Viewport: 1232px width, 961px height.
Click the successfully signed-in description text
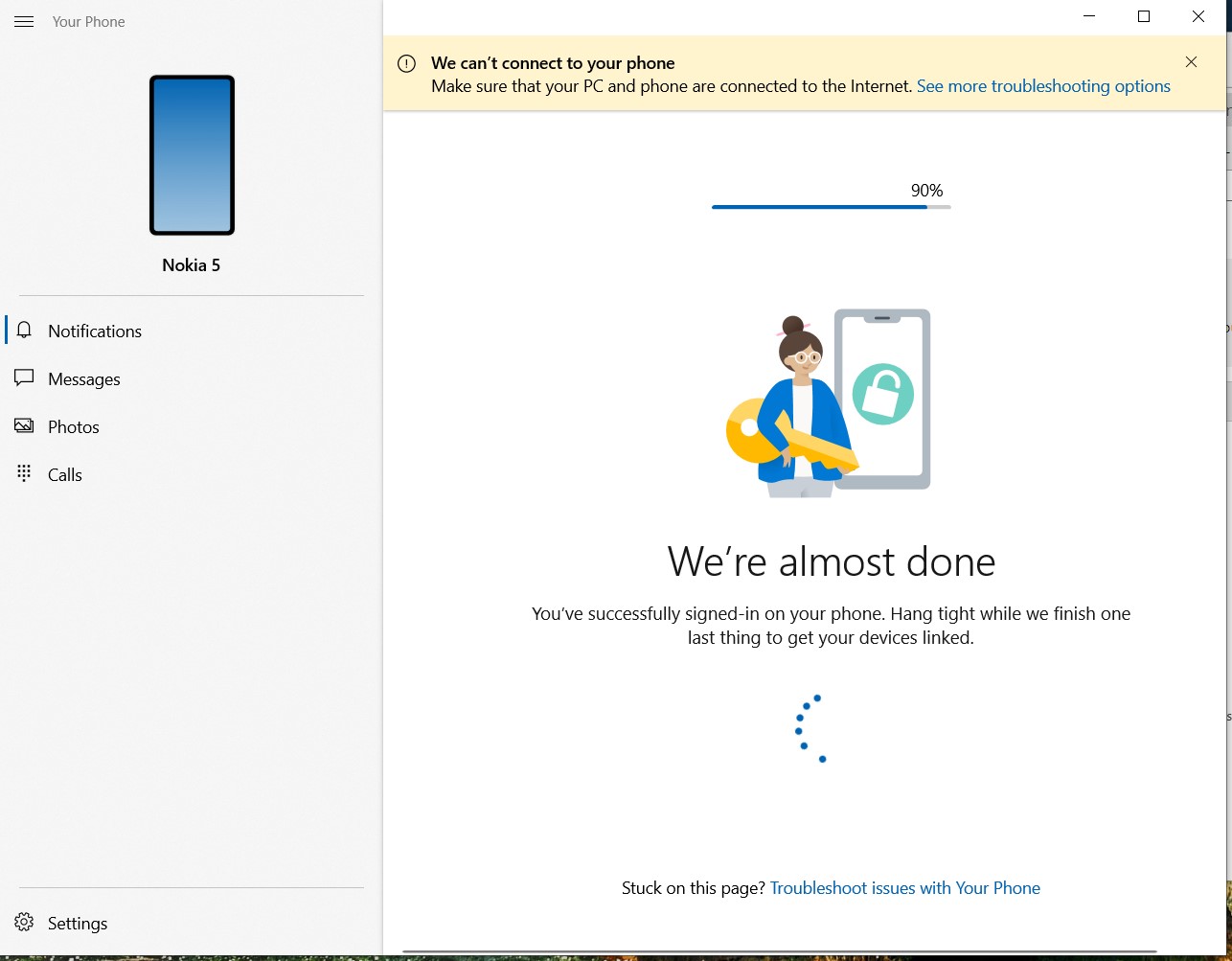click(x=832, y=626)
